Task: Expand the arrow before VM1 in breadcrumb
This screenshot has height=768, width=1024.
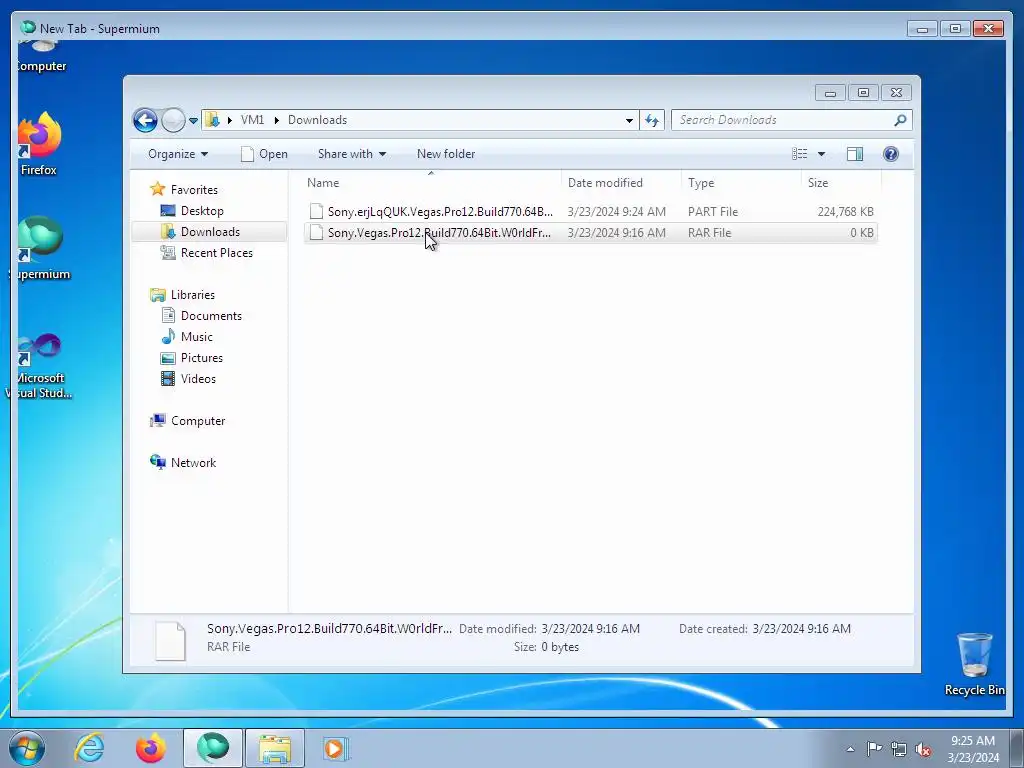Action: pyautogui.click(x=230, y=120)
